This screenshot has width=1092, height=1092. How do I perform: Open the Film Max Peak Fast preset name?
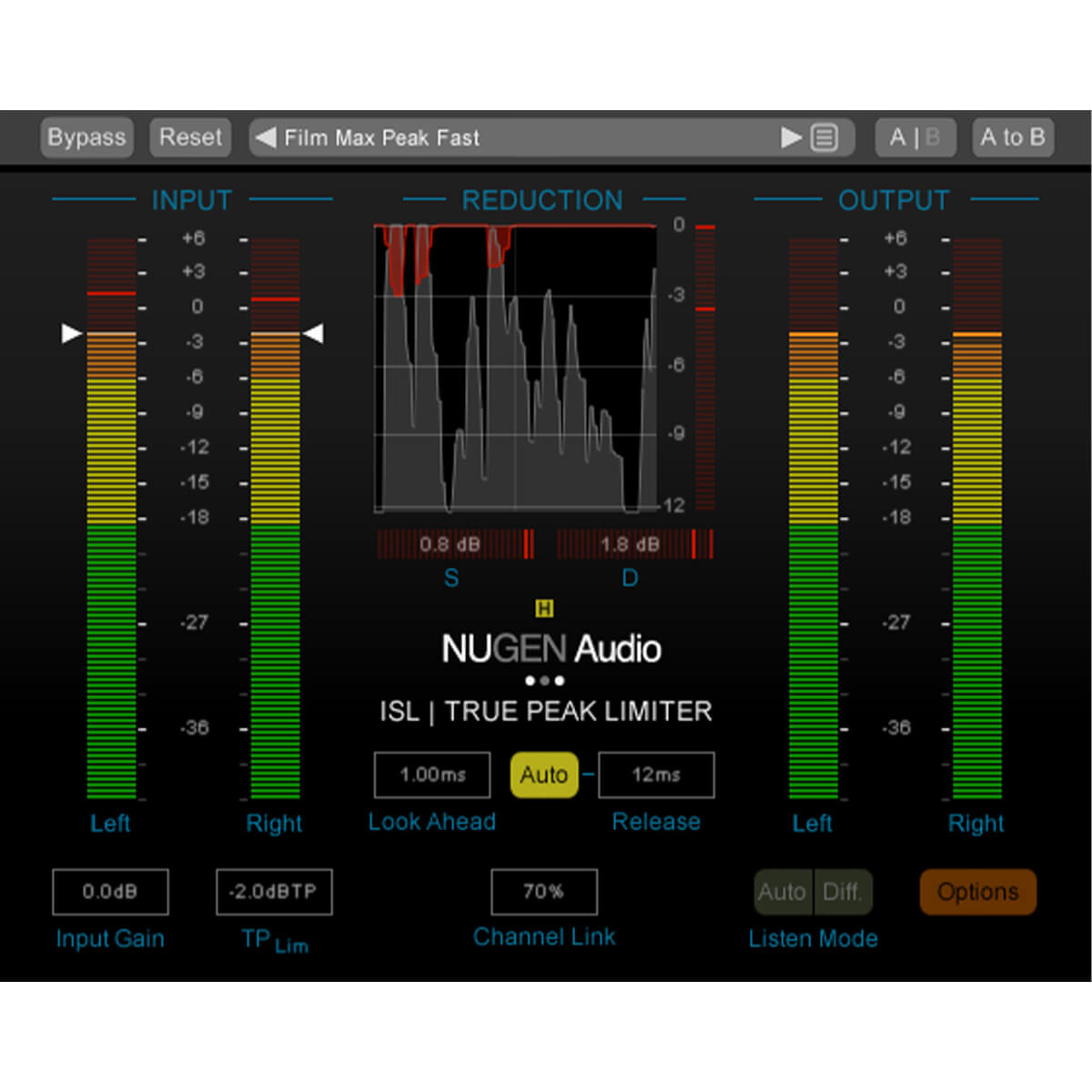coord(381,137)
